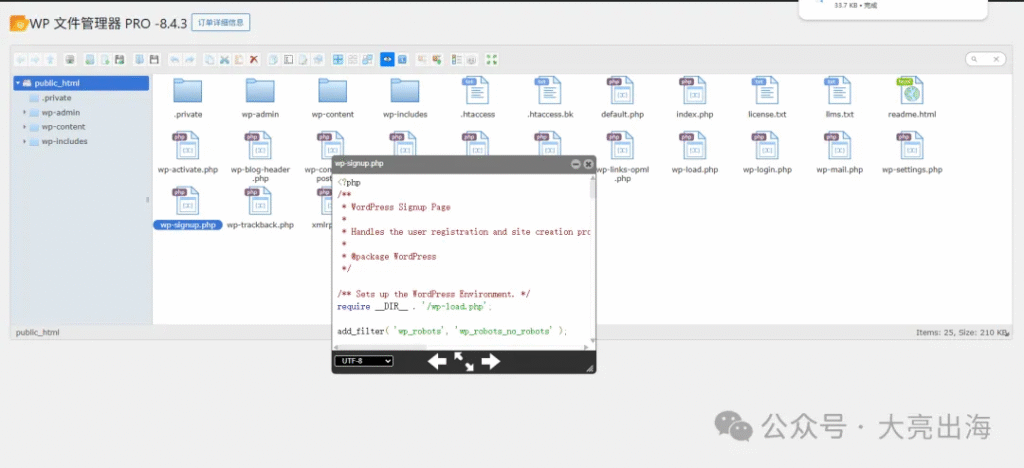Switch between icon and list view
The width and height of the screenshot is (1024, 468).
tap(456, 59)
